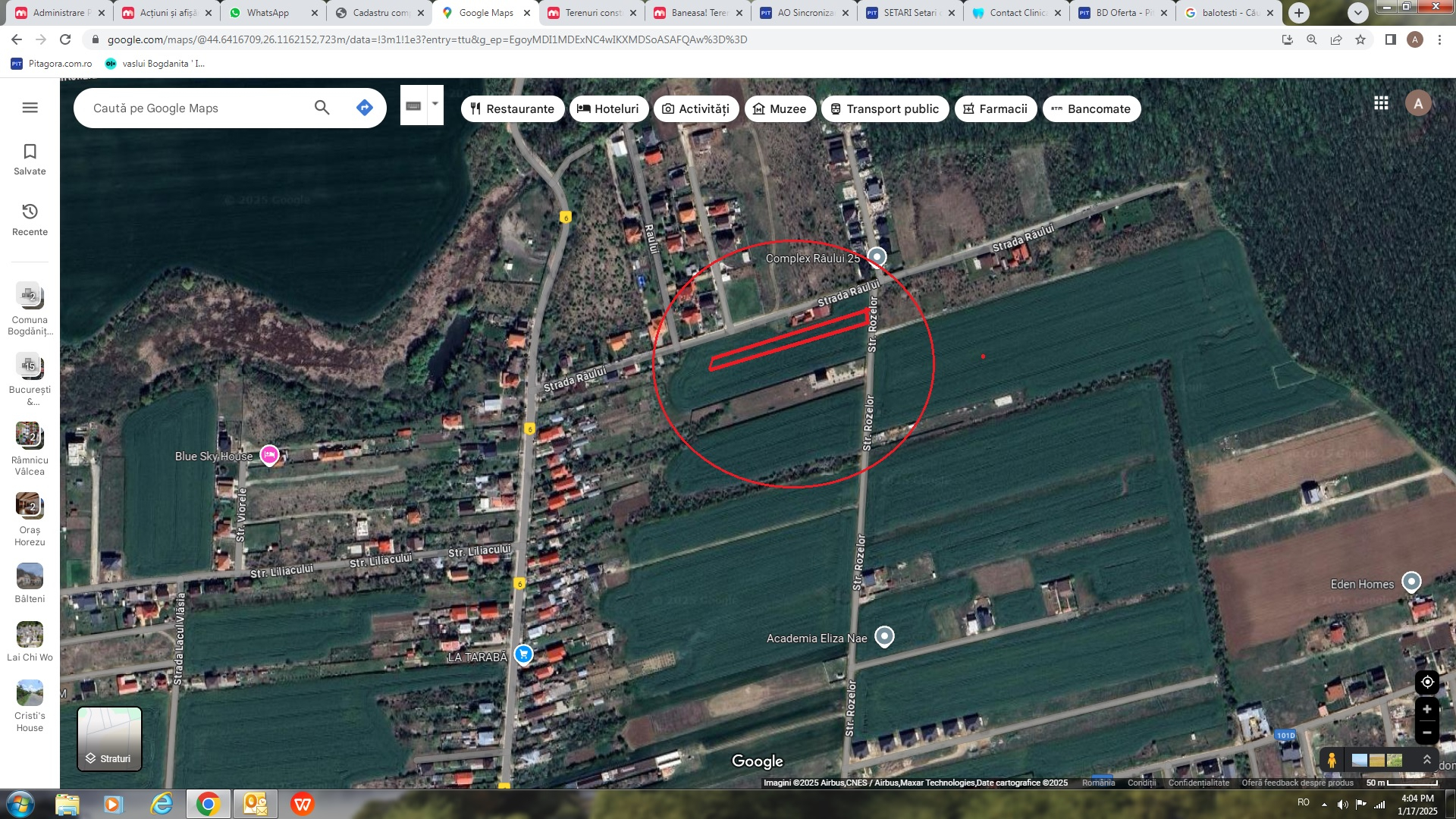This screenshot has height=819, width=1456.
Task: Switch to the Cadastru tab
Action: (x=379, y=13)
